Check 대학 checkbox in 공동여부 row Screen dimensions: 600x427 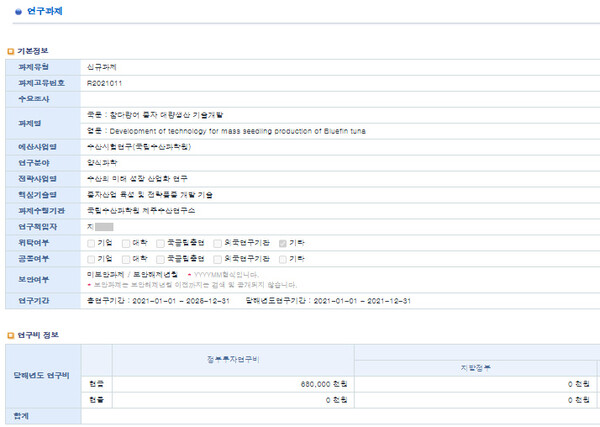click(x=126, y=259)
